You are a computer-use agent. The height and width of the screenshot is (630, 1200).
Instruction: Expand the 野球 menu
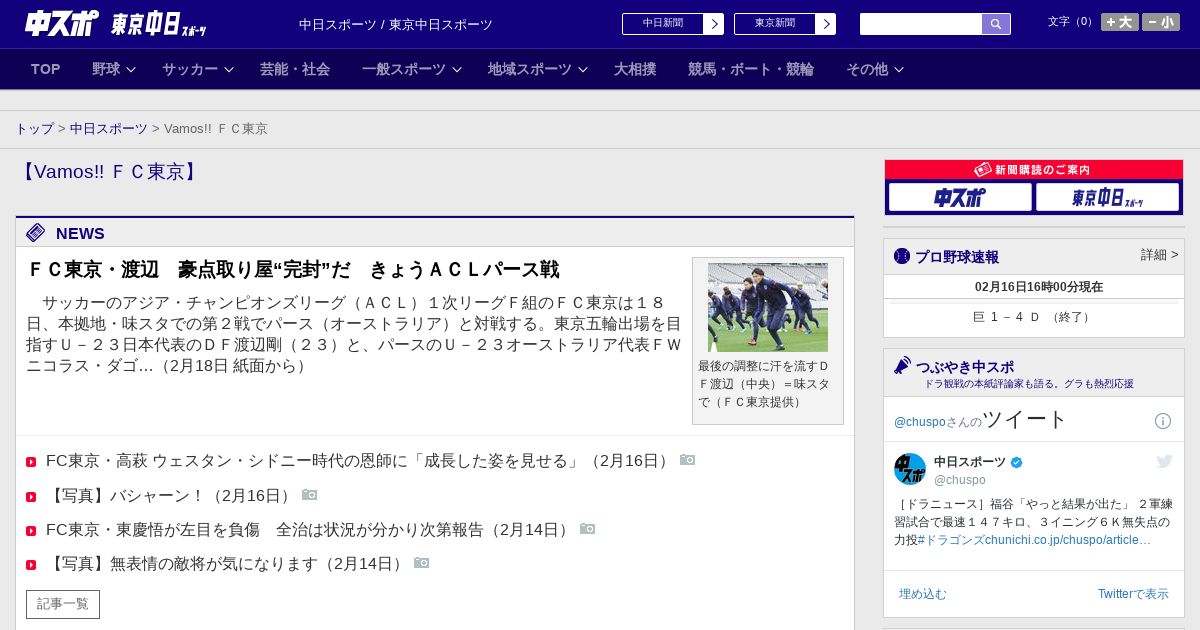coord(113,69)
